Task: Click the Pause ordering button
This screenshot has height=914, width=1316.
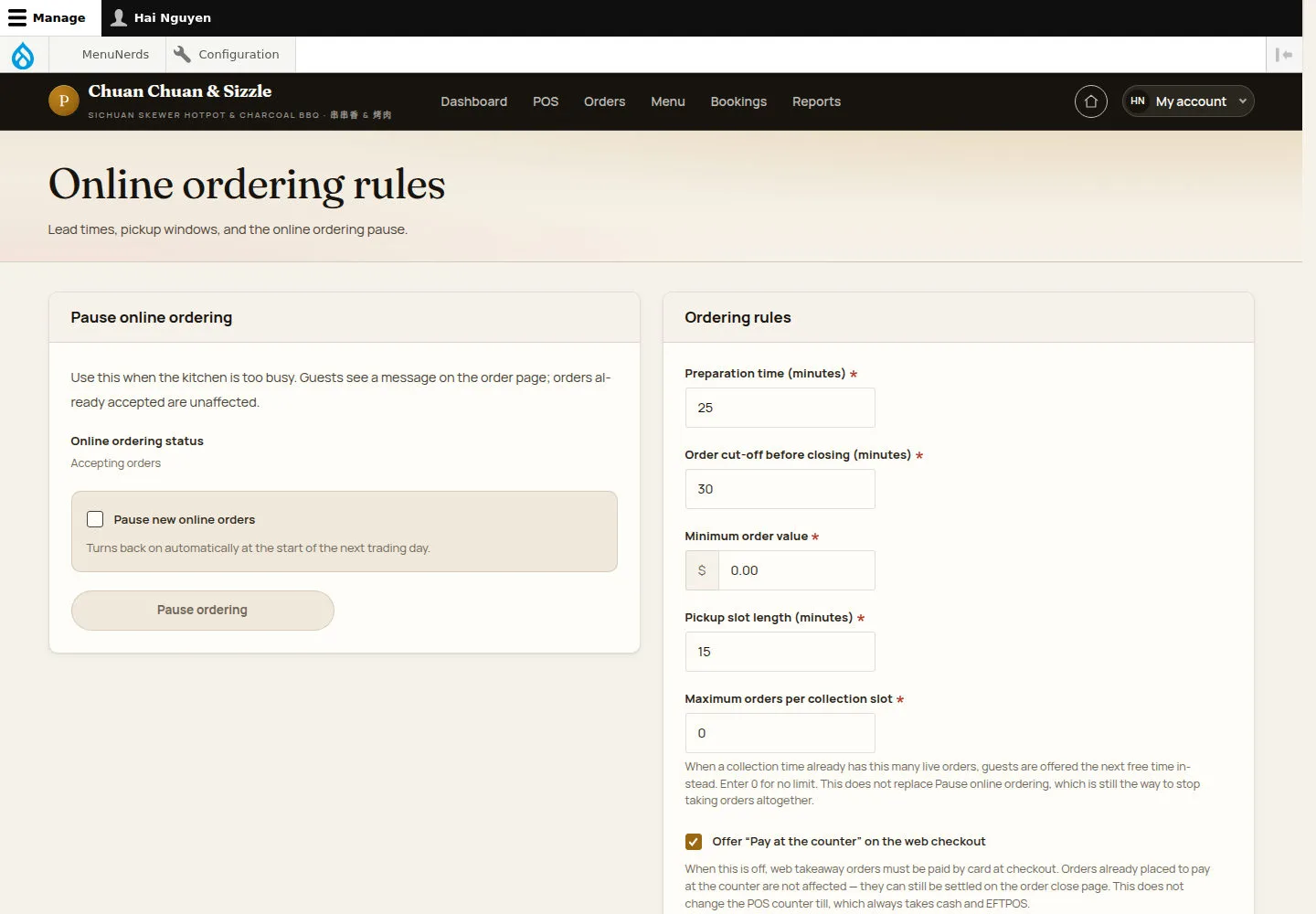Action: (203, 611)
